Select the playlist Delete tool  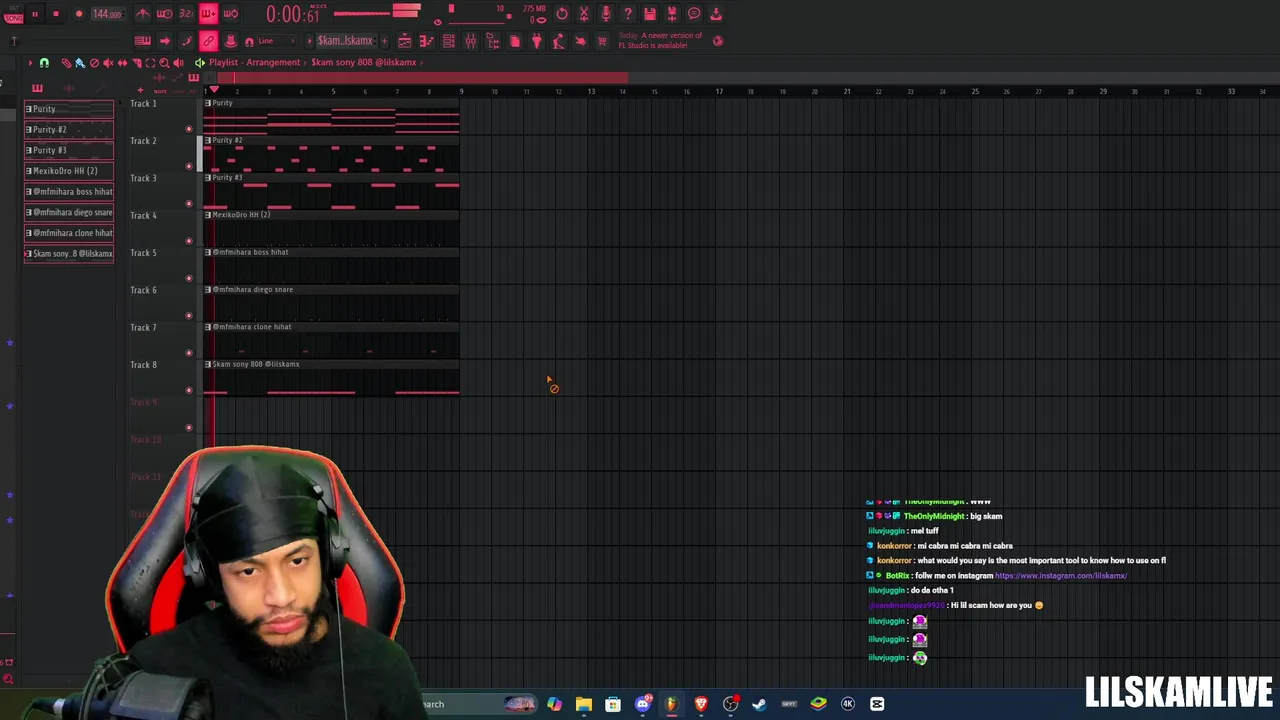(x=94, y=63)
